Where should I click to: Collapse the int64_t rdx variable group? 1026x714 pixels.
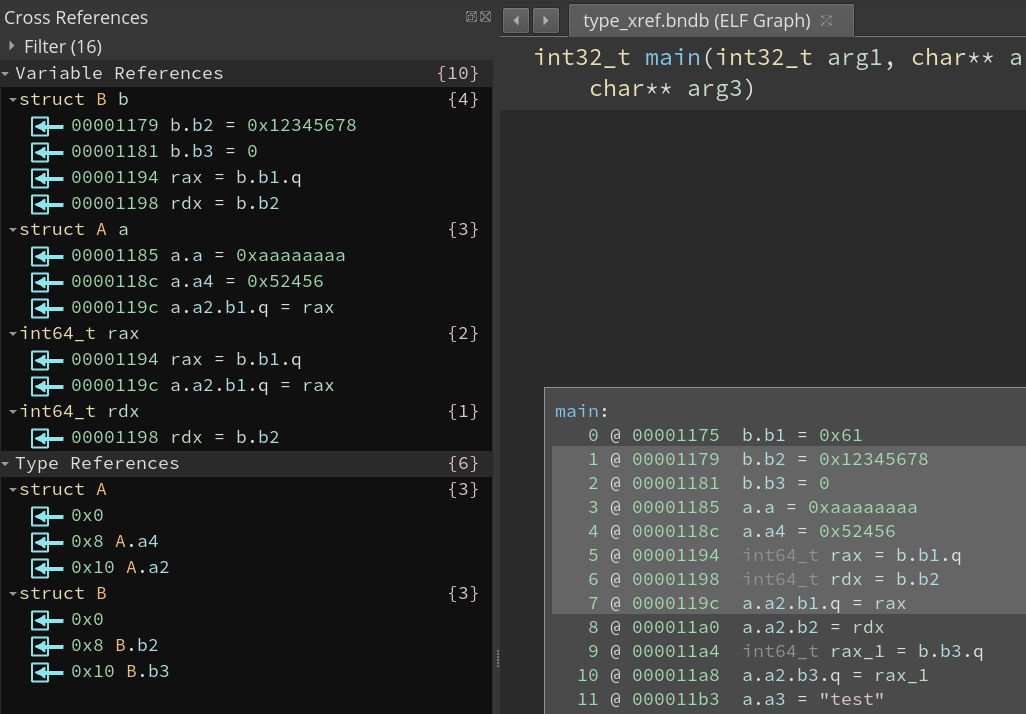(x=12, y=411)
